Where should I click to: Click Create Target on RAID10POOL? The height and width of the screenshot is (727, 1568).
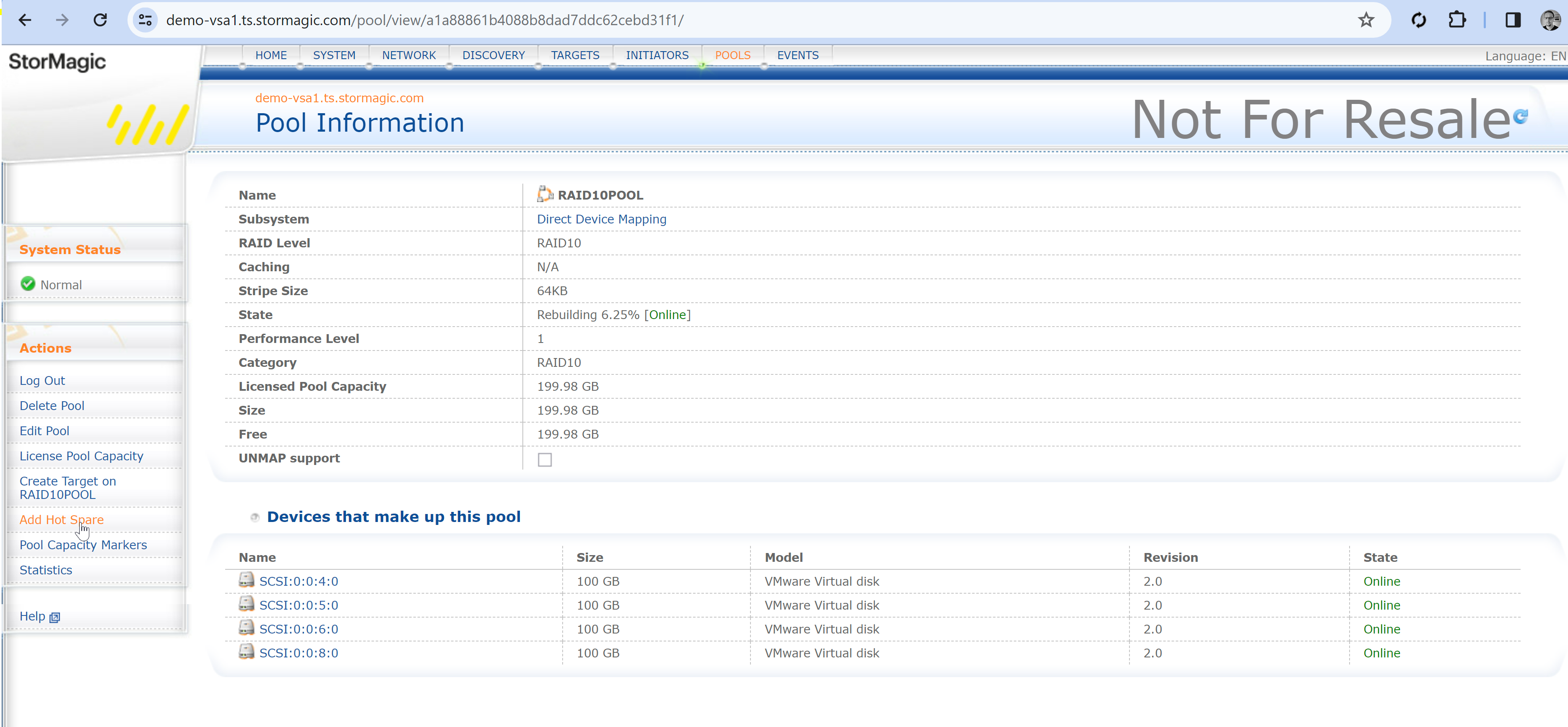67,488
